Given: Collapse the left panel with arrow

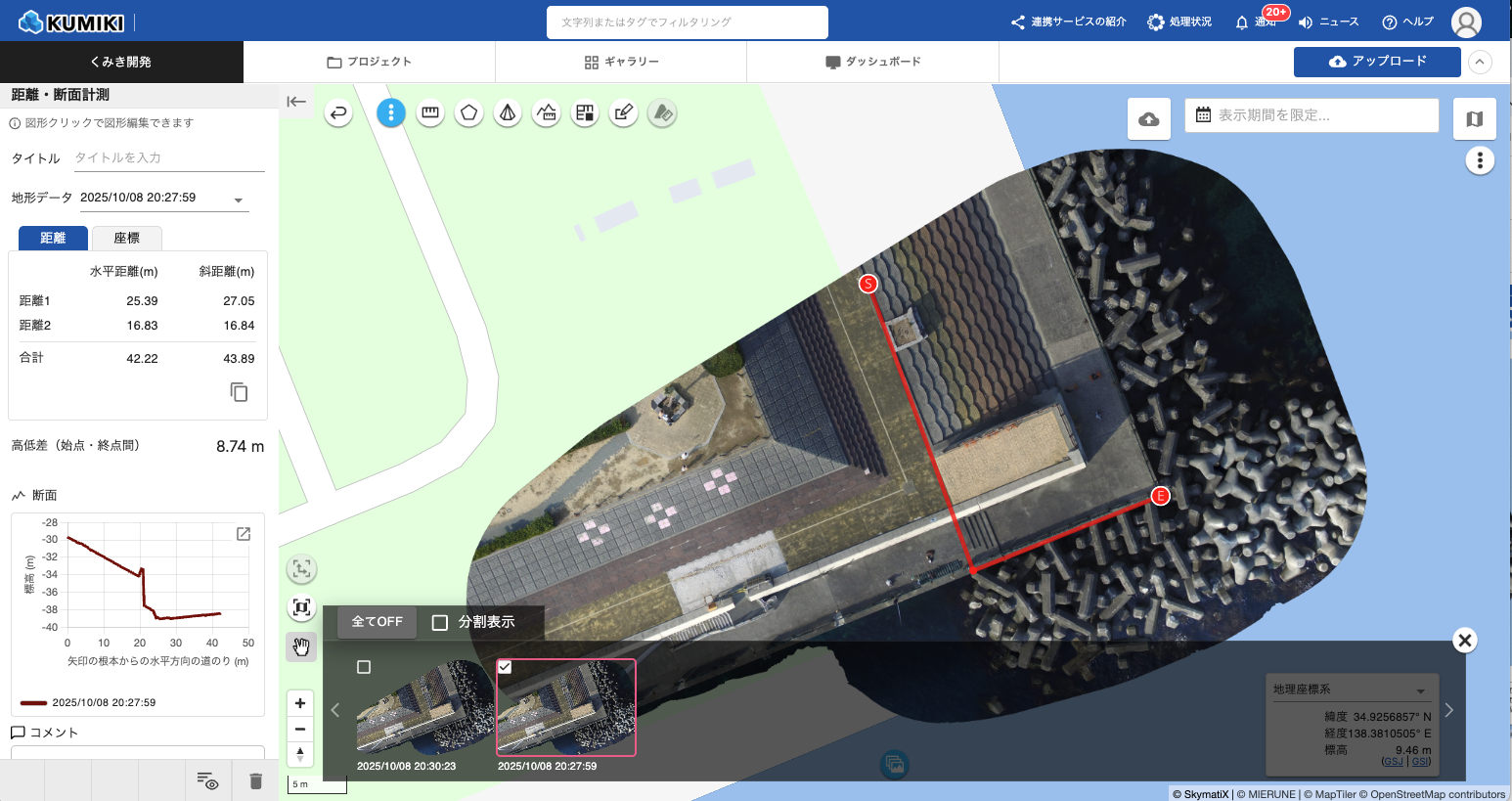Looking at the screenshot, I should click(x=296, y=102).
